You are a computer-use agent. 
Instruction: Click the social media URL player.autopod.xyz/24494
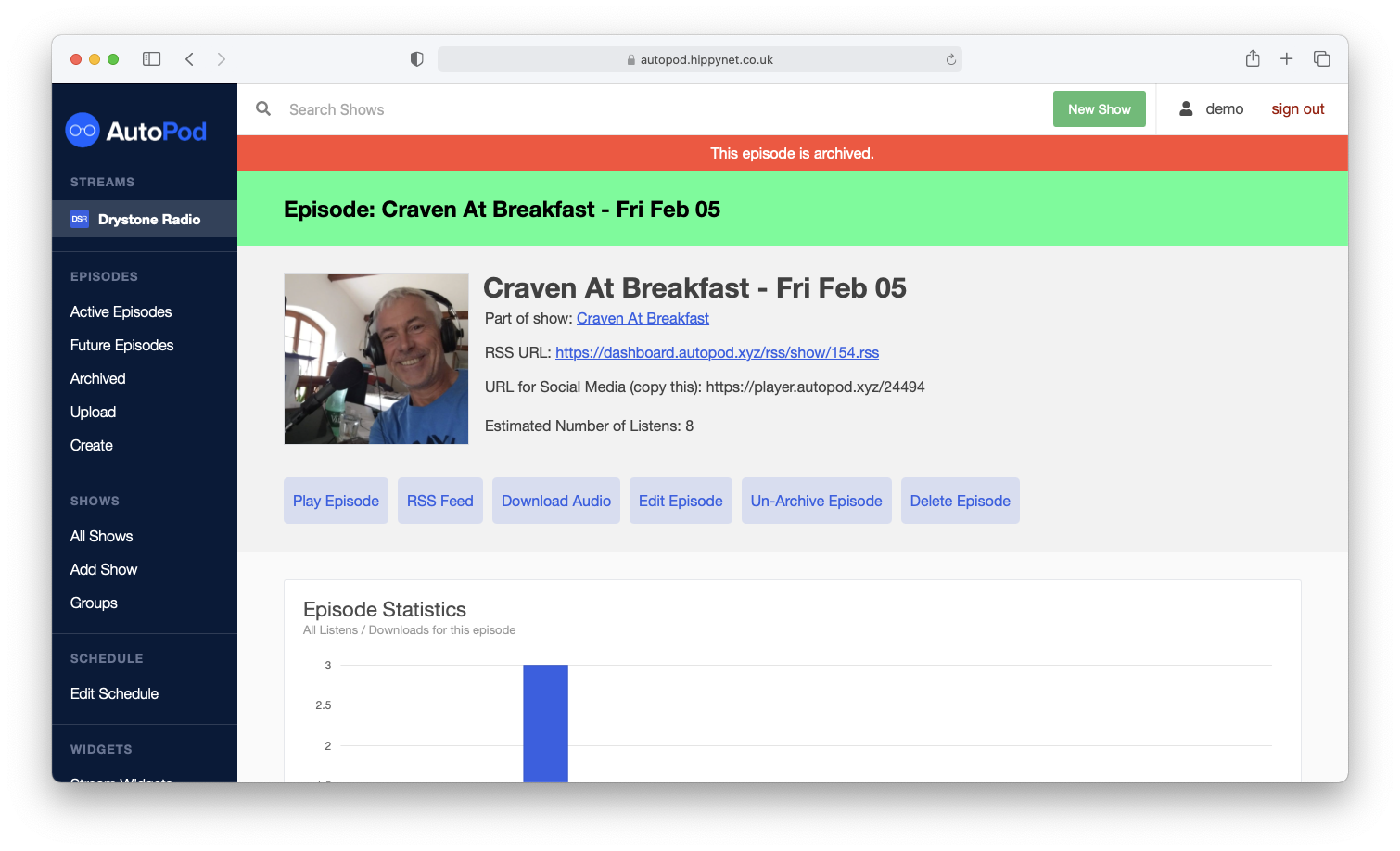point(816,387)
